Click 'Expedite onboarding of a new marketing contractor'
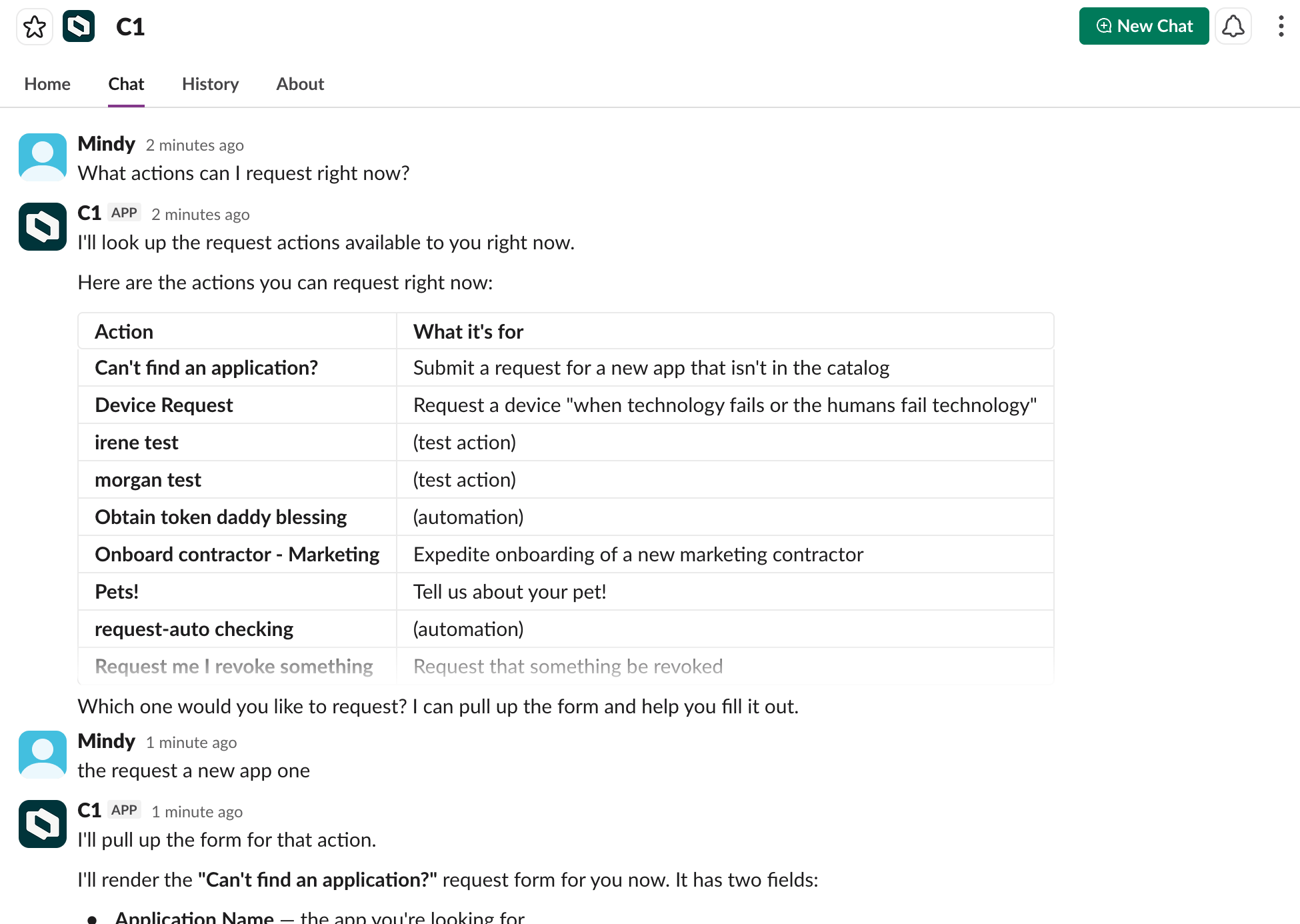1300x924 pixels. [638, 554]
